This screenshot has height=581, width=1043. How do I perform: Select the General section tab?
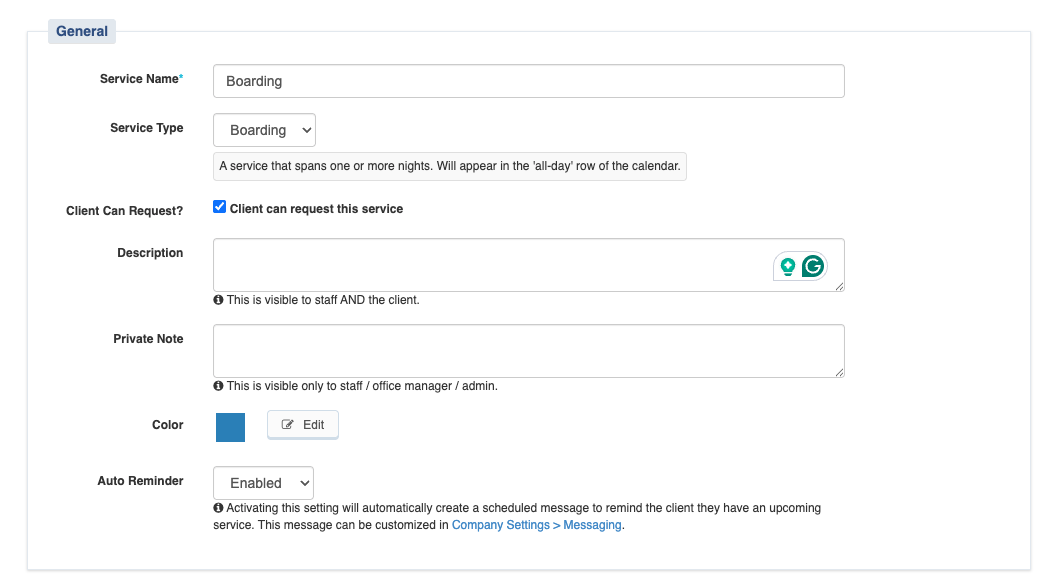pos(82,31)
